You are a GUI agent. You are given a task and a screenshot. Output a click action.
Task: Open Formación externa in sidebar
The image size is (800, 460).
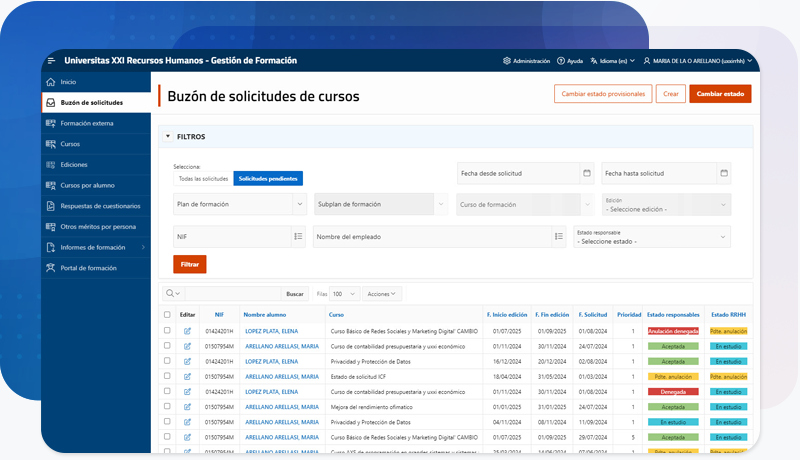(87, 123)
